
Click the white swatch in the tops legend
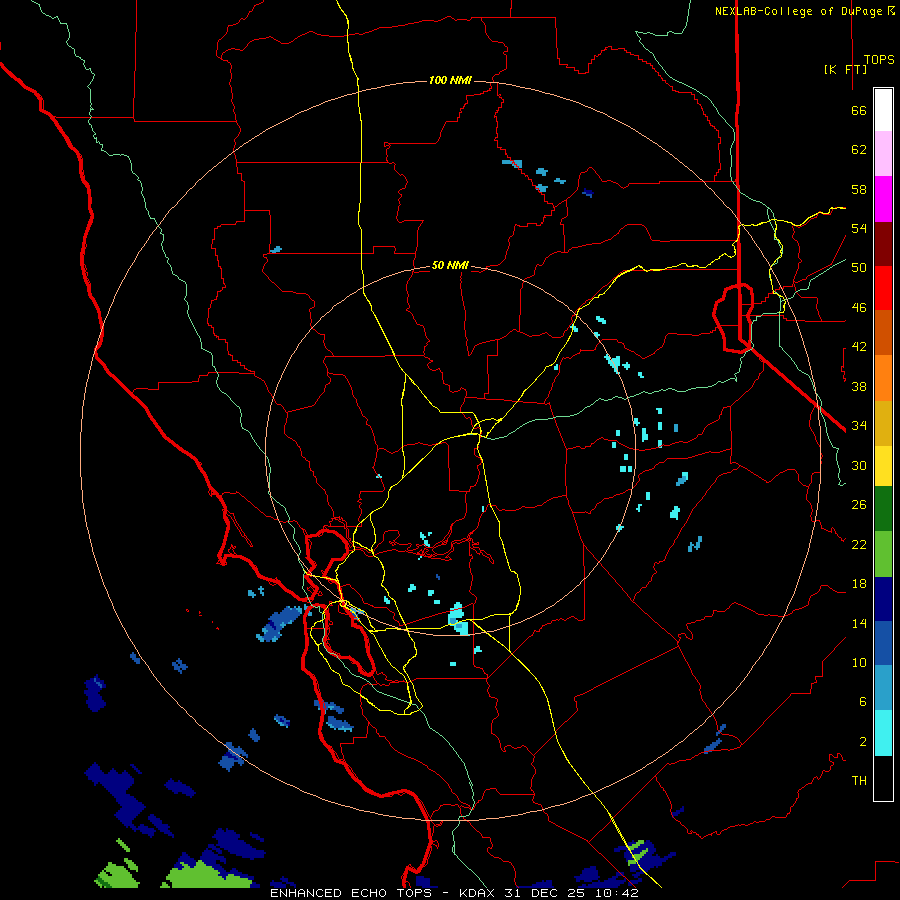(x=883, y=110)
